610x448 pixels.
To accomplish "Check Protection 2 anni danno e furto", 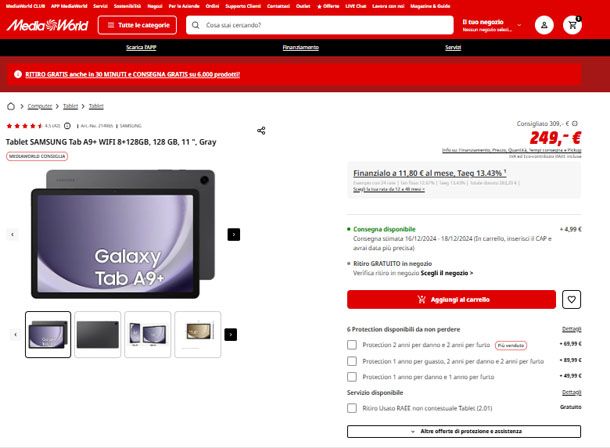I will 352,345.
